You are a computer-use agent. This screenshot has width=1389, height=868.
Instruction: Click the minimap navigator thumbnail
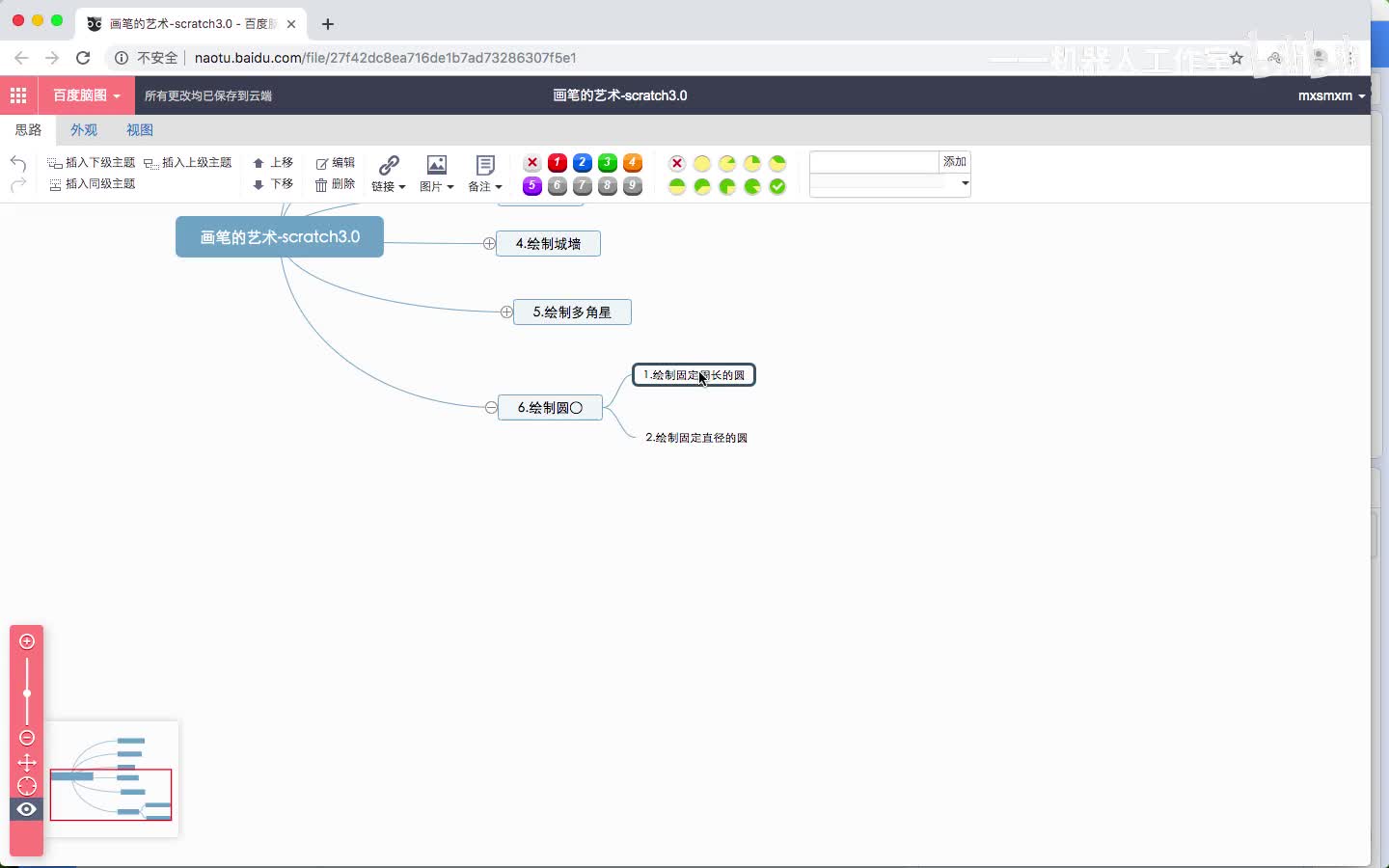(x=112, y=779)
